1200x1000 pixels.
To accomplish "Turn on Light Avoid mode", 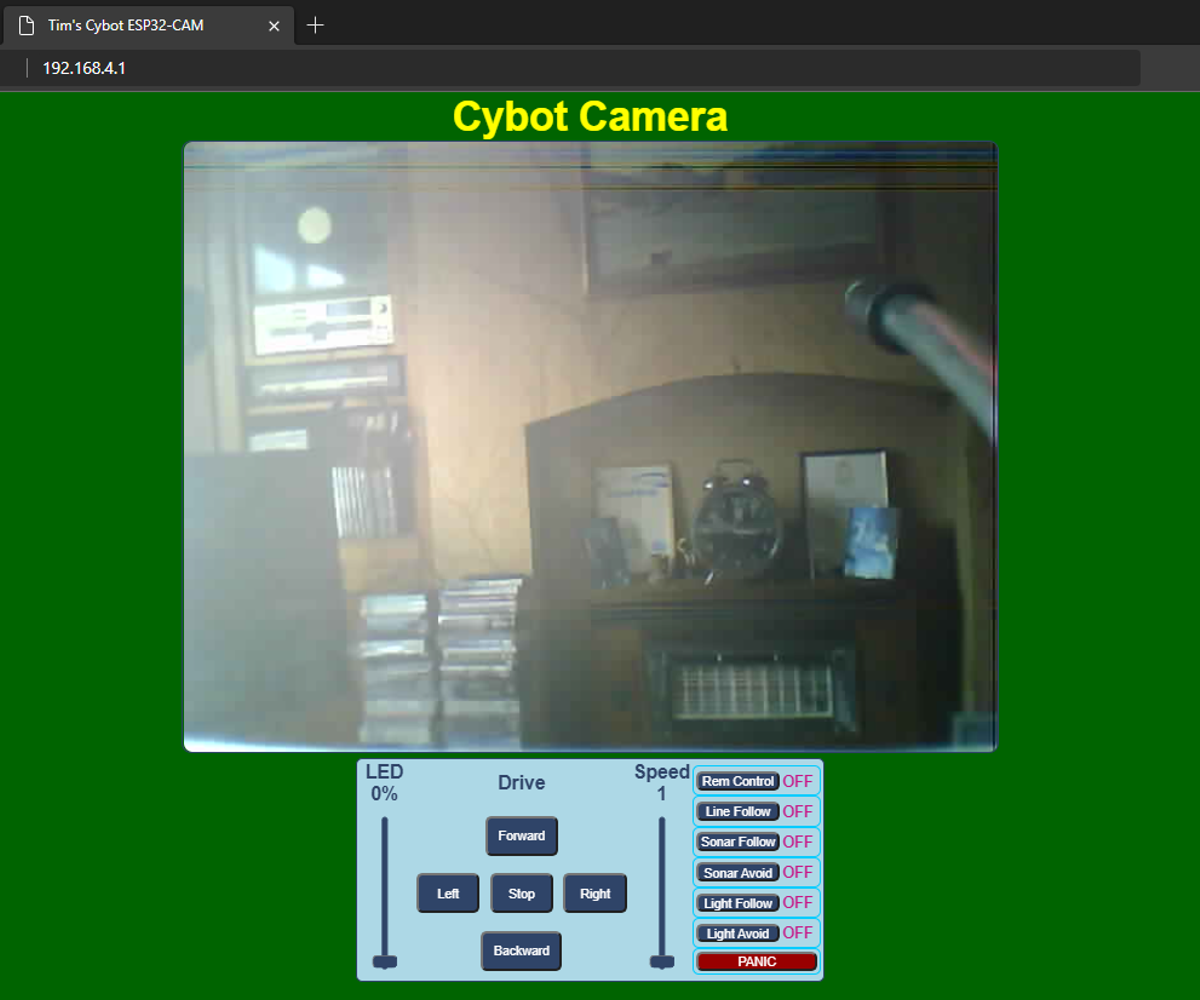I will point(737,933).
